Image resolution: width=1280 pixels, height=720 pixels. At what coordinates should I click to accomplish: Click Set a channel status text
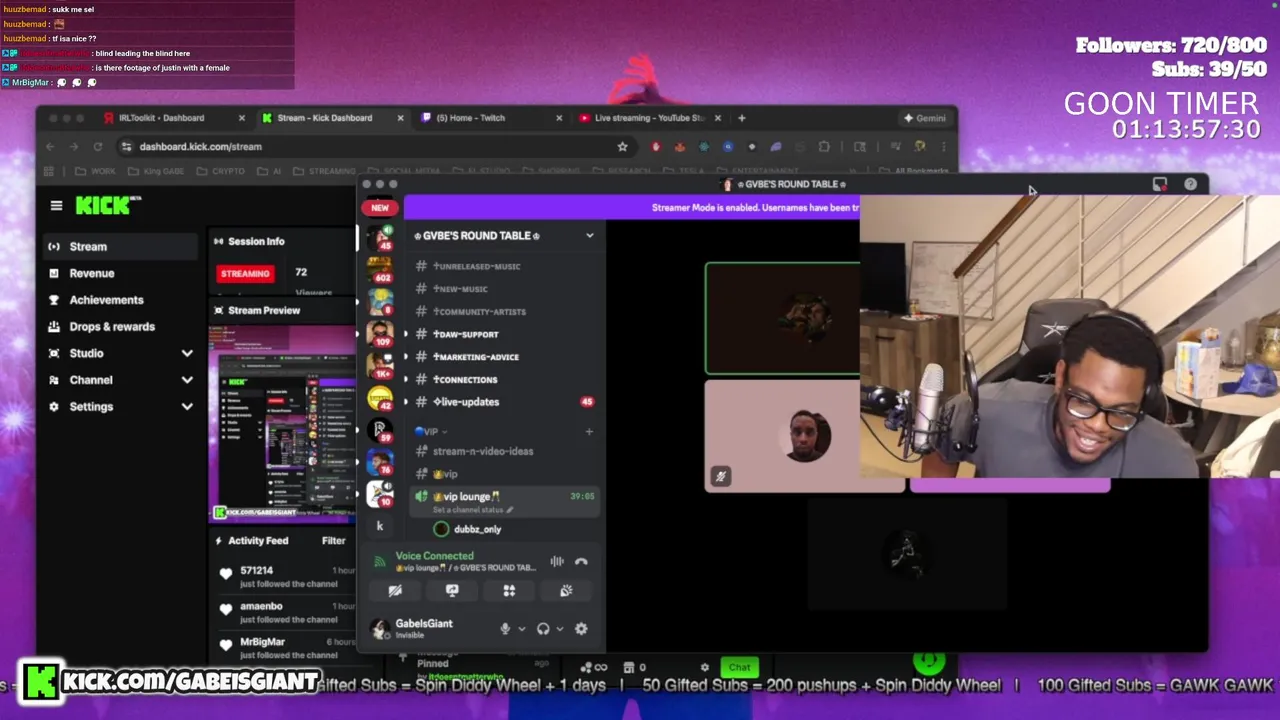point(473,510)
